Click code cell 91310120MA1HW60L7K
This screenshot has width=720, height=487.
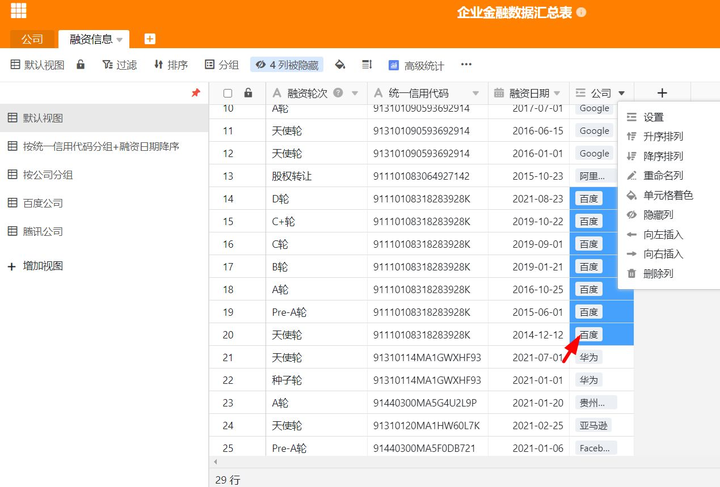tap(428, 425)
